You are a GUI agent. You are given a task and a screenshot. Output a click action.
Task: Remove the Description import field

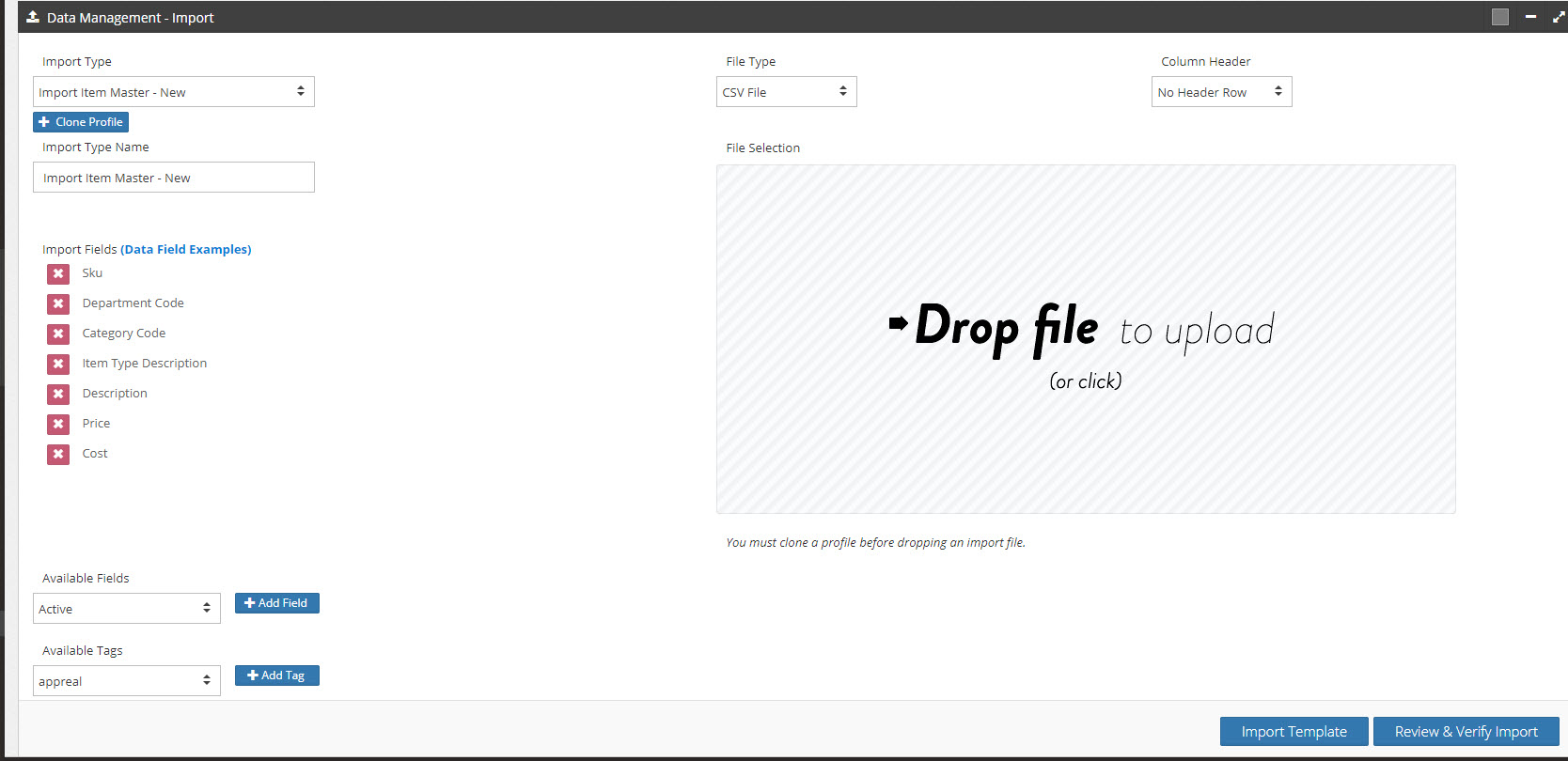(58, 394)
